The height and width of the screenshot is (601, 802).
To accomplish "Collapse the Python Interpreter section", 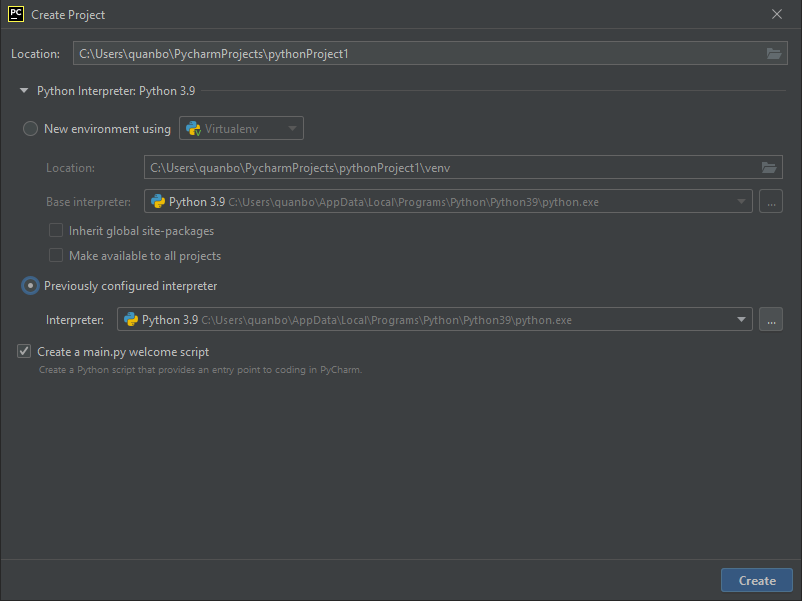I will [24, 91].
